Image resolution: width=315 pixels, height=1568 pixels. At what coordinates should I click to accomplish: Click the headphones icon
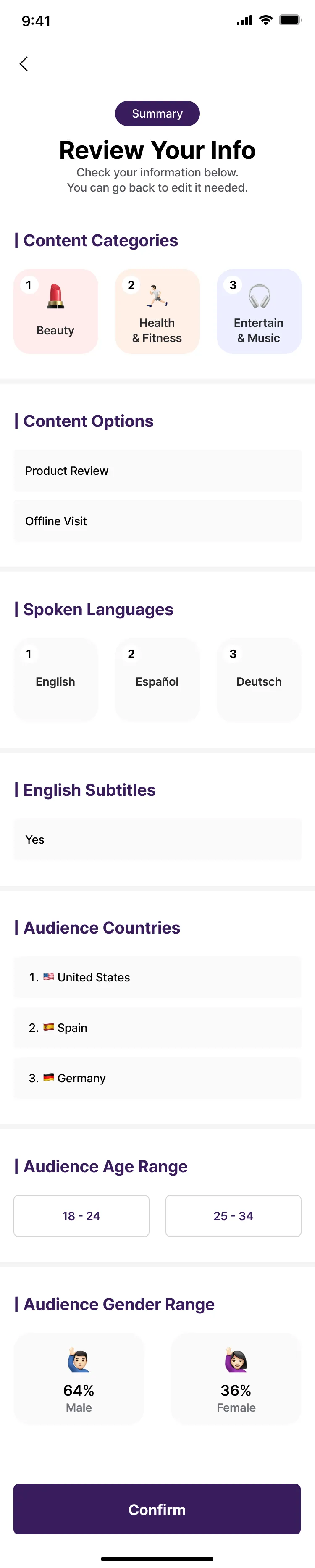[259, 297]
